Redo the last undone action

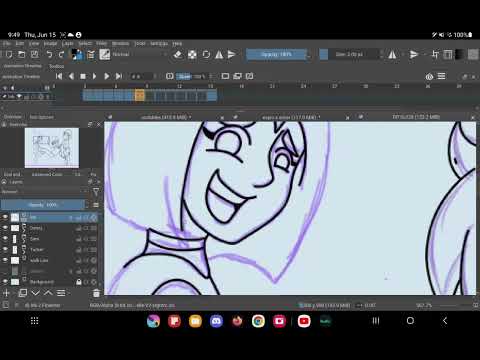pyautogui.click(x=61, y=54)
